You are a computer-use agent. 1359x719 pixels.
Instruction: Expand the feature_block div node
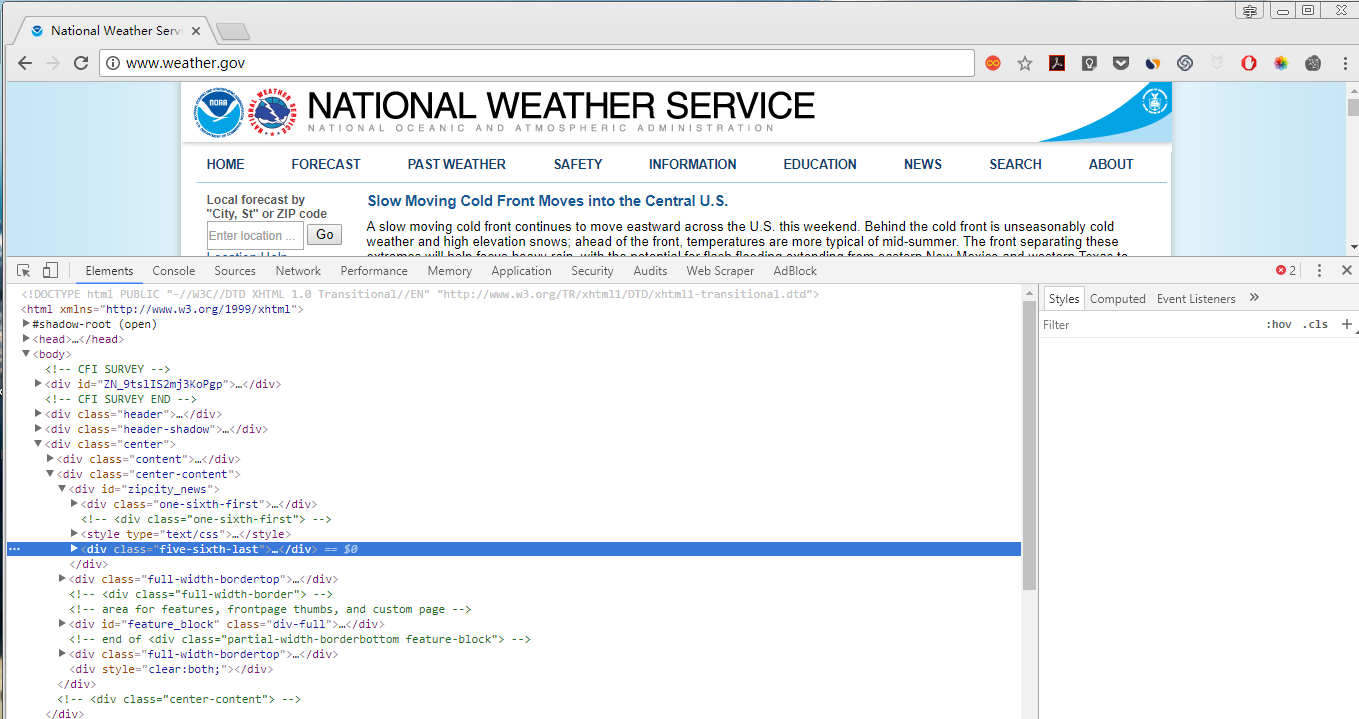[x=62, y=624]
